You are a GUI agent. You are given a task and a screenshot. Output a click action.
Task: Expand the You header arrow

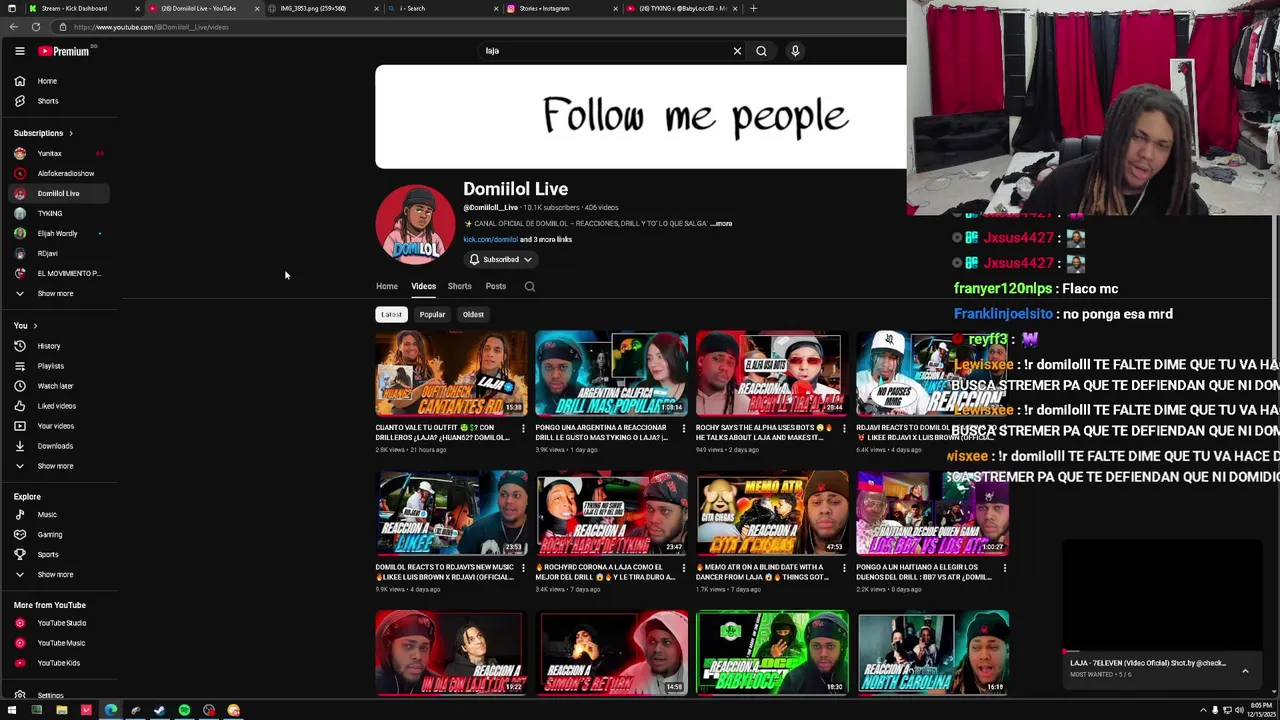35,326
